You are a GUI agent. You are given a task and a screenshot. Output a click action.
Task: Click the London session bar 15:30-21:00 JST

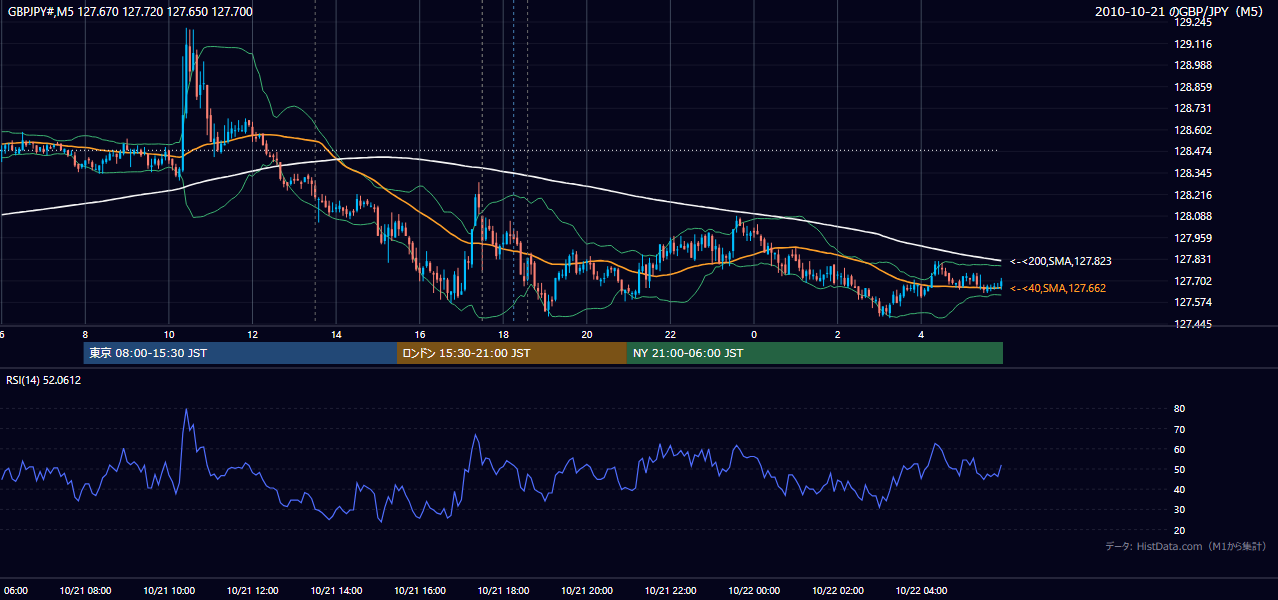pyautogui.click(x=512, y=353)
